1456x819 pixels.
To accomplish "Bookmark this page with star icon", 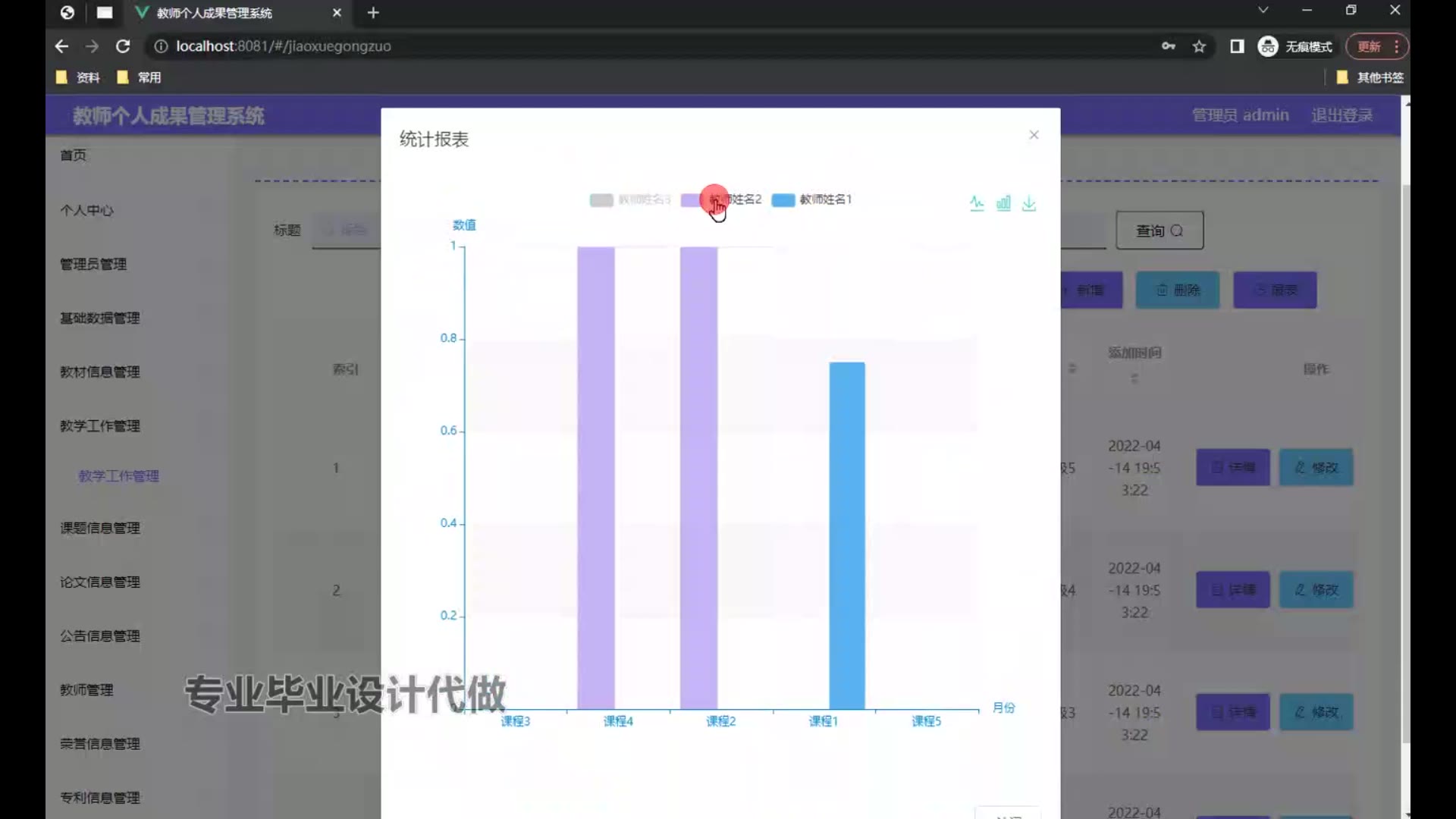I will [x=1199, y=46].
